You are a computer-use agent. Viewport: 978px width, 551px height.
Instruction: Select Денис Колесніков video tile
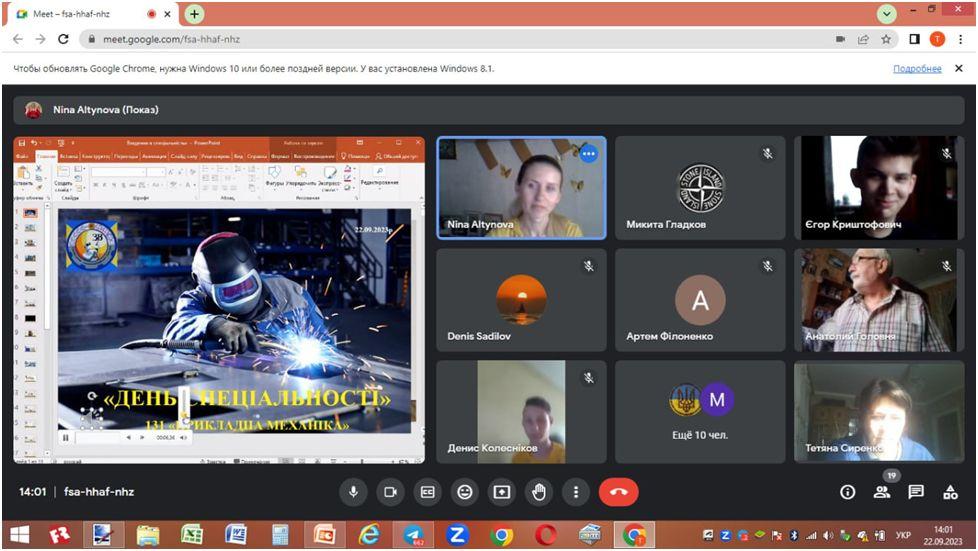point(521,412)
